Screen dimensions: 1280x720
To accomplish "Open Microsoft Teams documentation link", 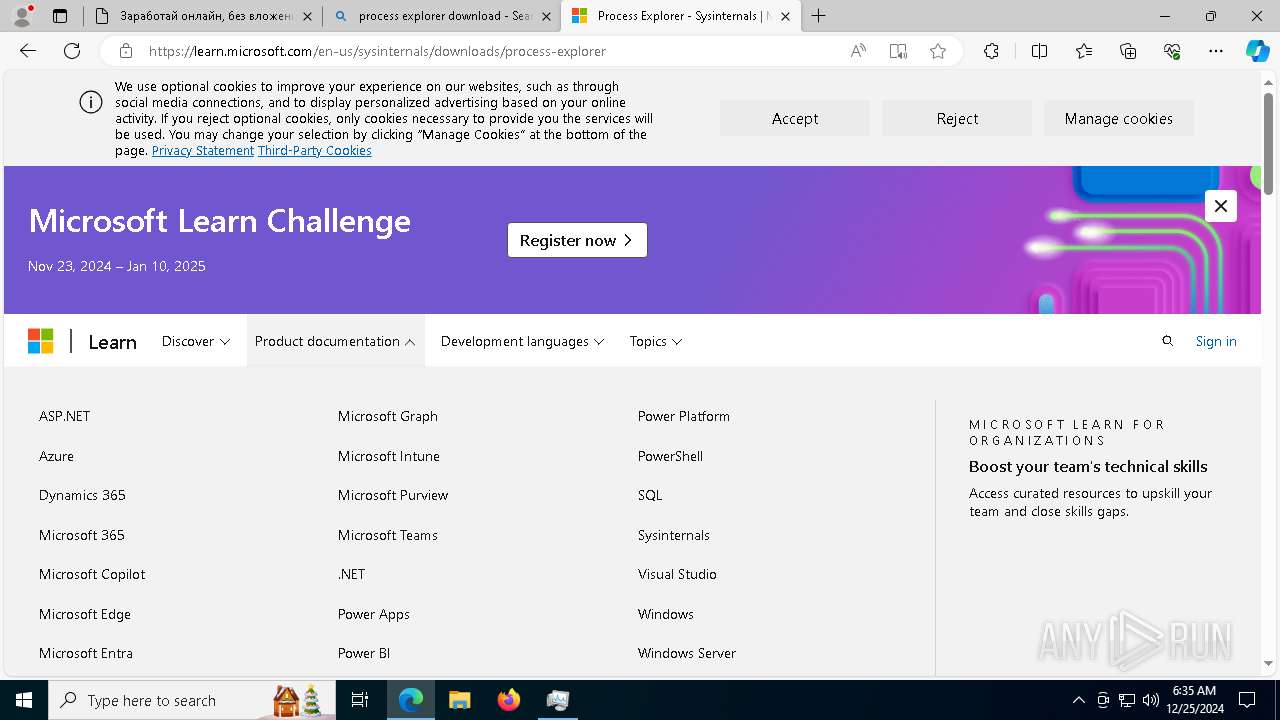I will click(388, 535).
